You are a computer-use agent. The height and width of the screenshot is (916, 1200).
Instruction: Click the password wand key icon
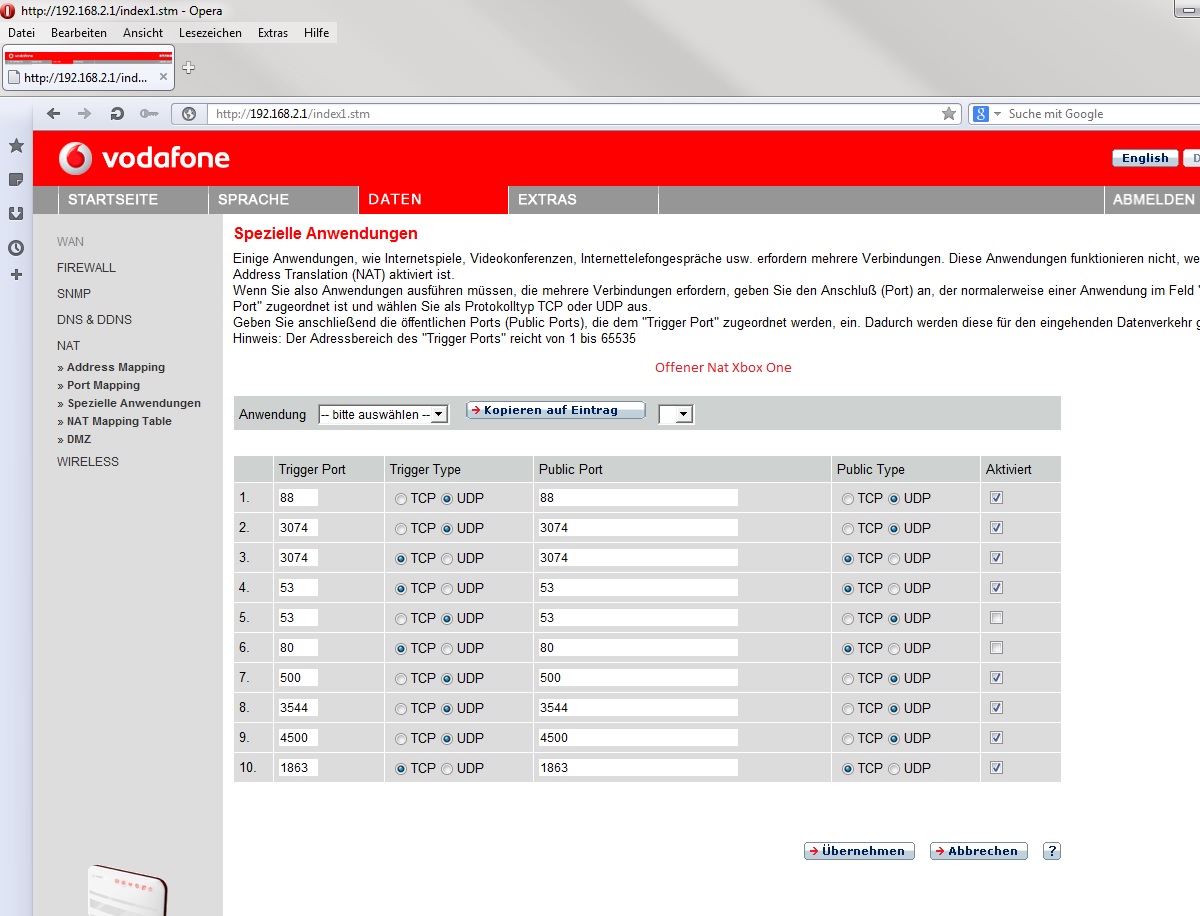(x=148, y=114)
